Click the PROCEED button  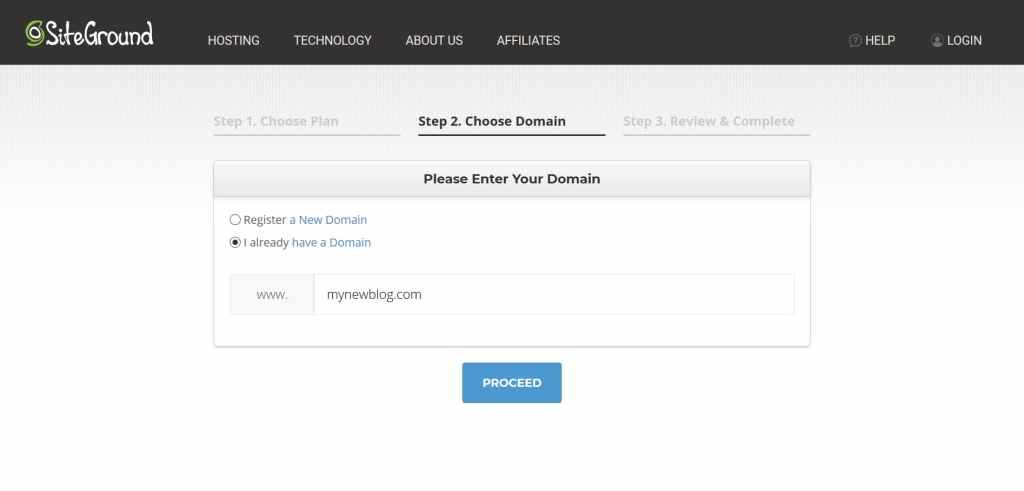coord(512,383)
